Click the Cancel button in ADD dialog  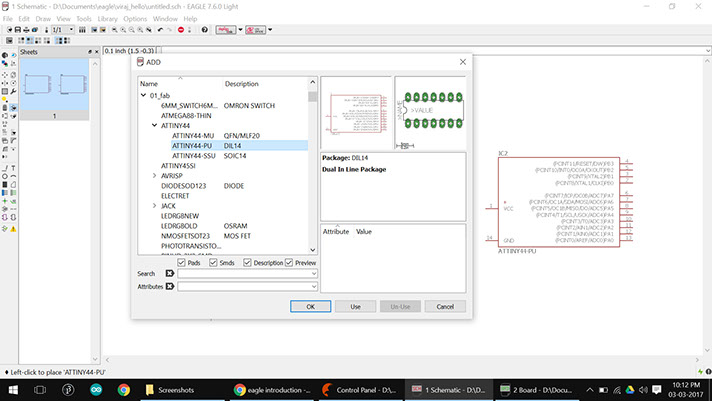point(445,307)
